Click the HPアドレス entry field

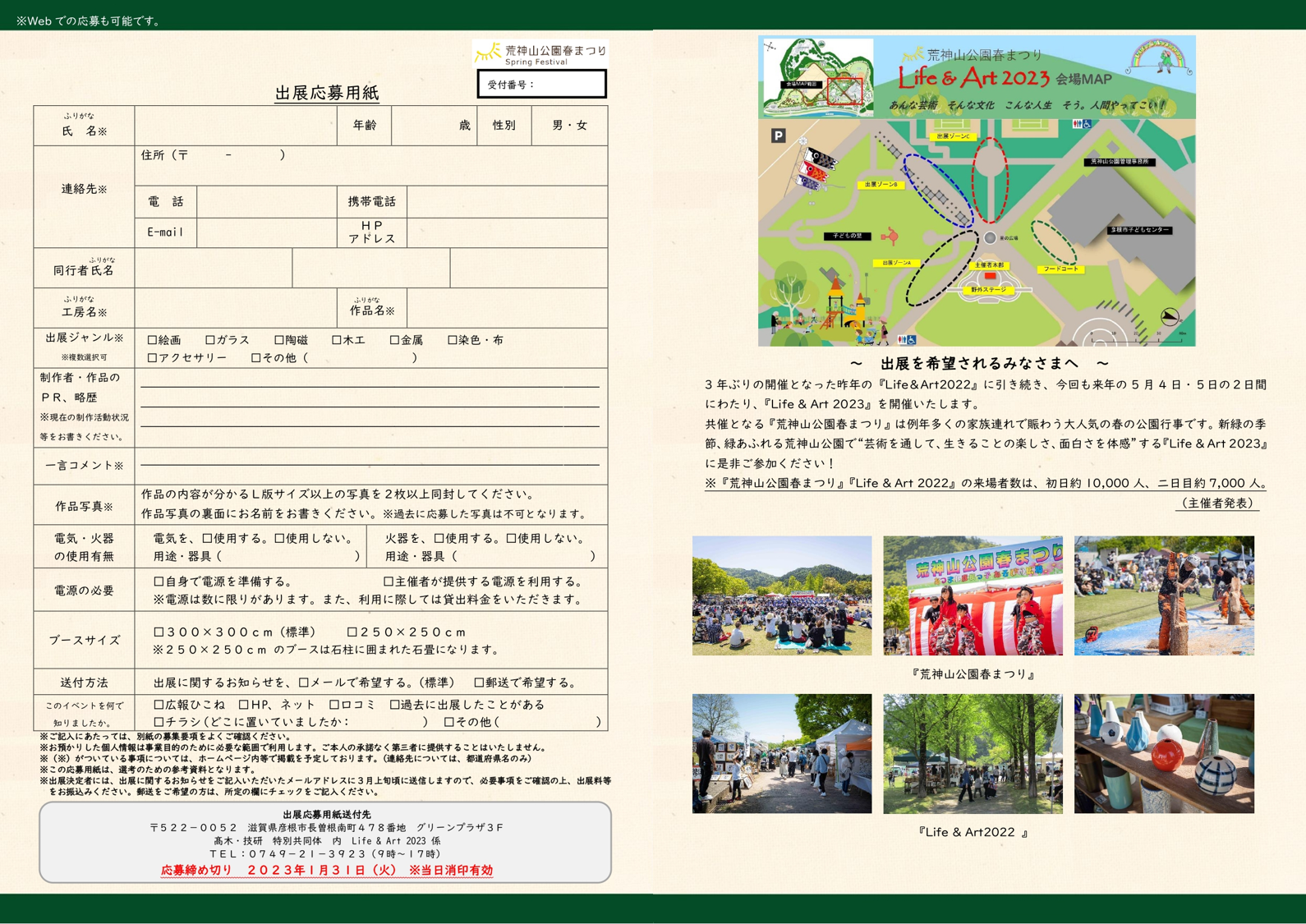click(507, 232)
